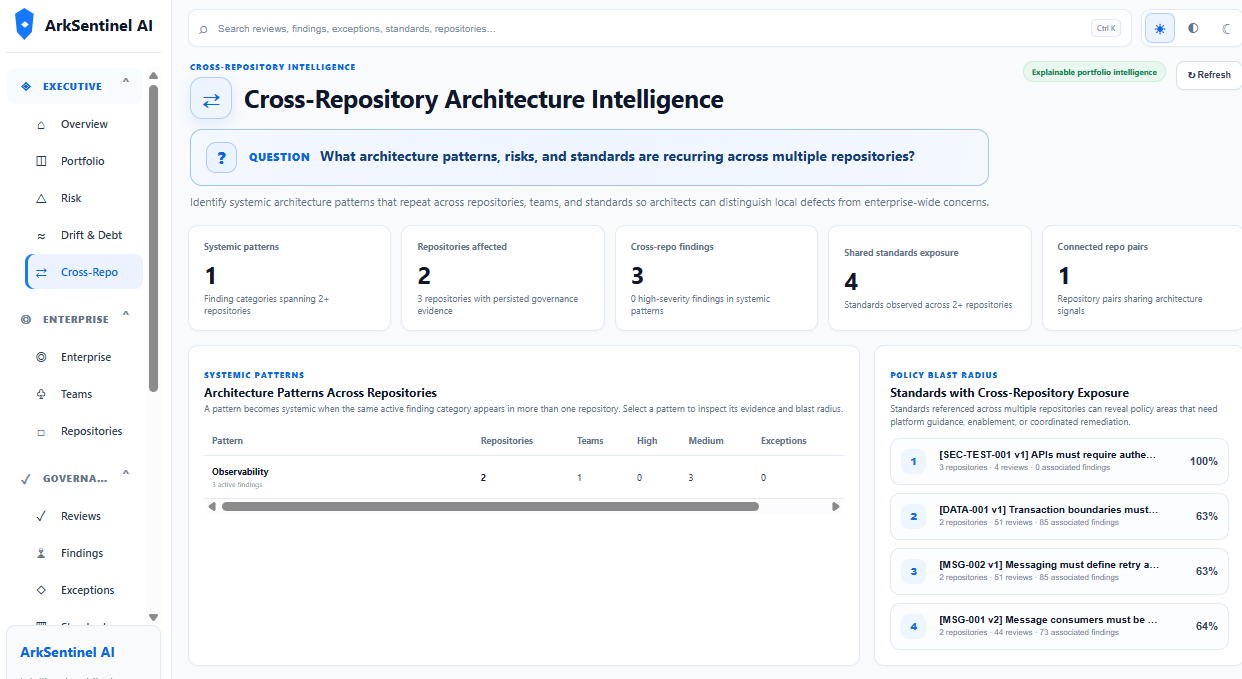Image resolution: width=1242 pixels, height=679 pixels.
Task: Click the Repositories affected card
Action: pos(503,278)
